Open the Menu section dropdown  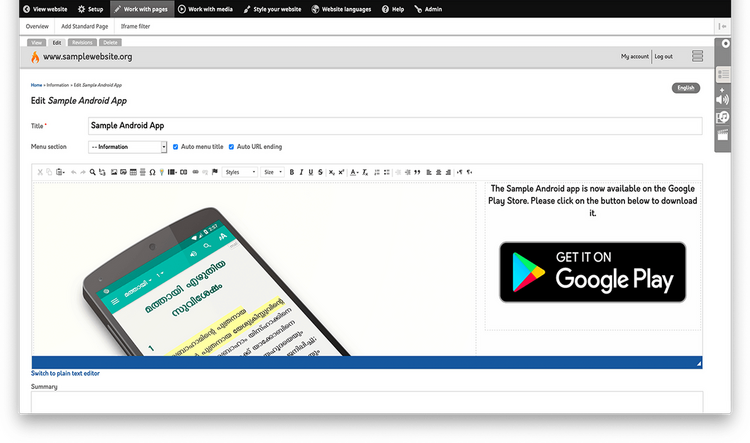tap(128, 147)
